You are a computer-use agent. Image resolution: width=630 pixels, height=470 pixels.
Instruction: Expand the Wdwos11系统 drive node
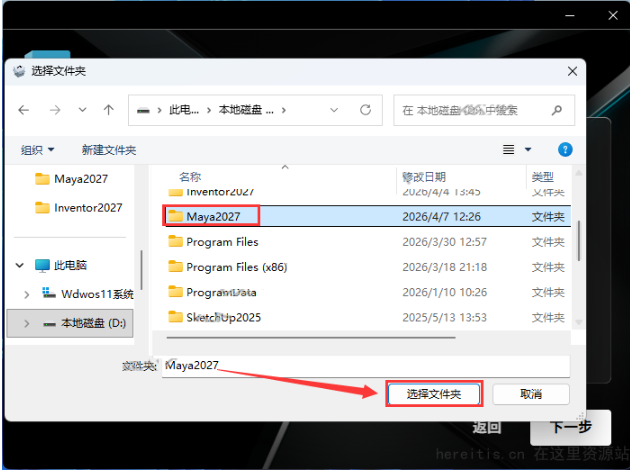point(27,294)
